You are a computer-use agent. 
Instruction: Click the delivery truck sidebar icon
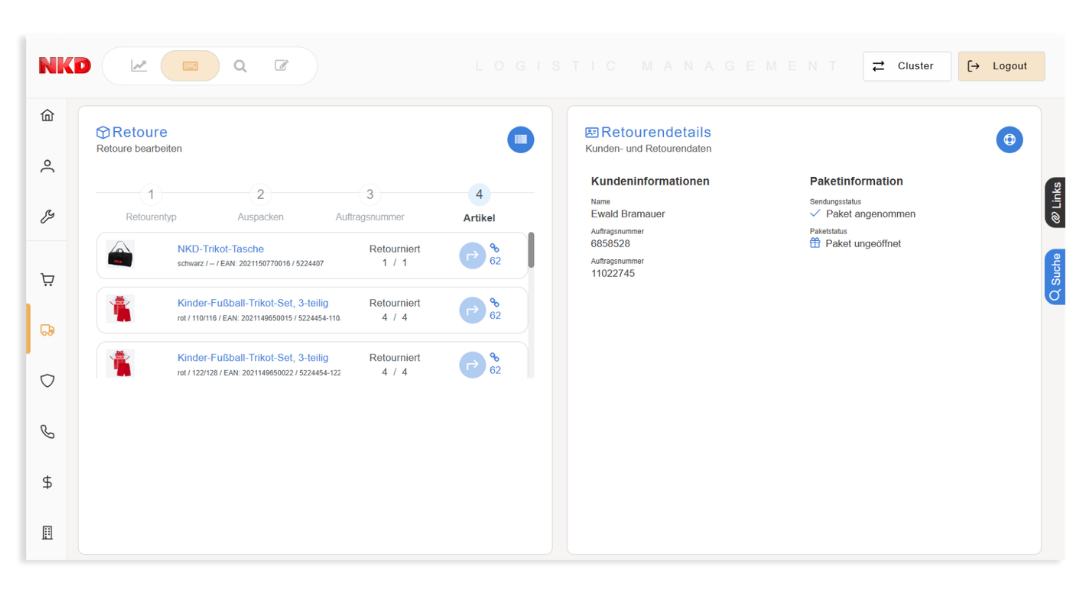[x=47, y=330]
